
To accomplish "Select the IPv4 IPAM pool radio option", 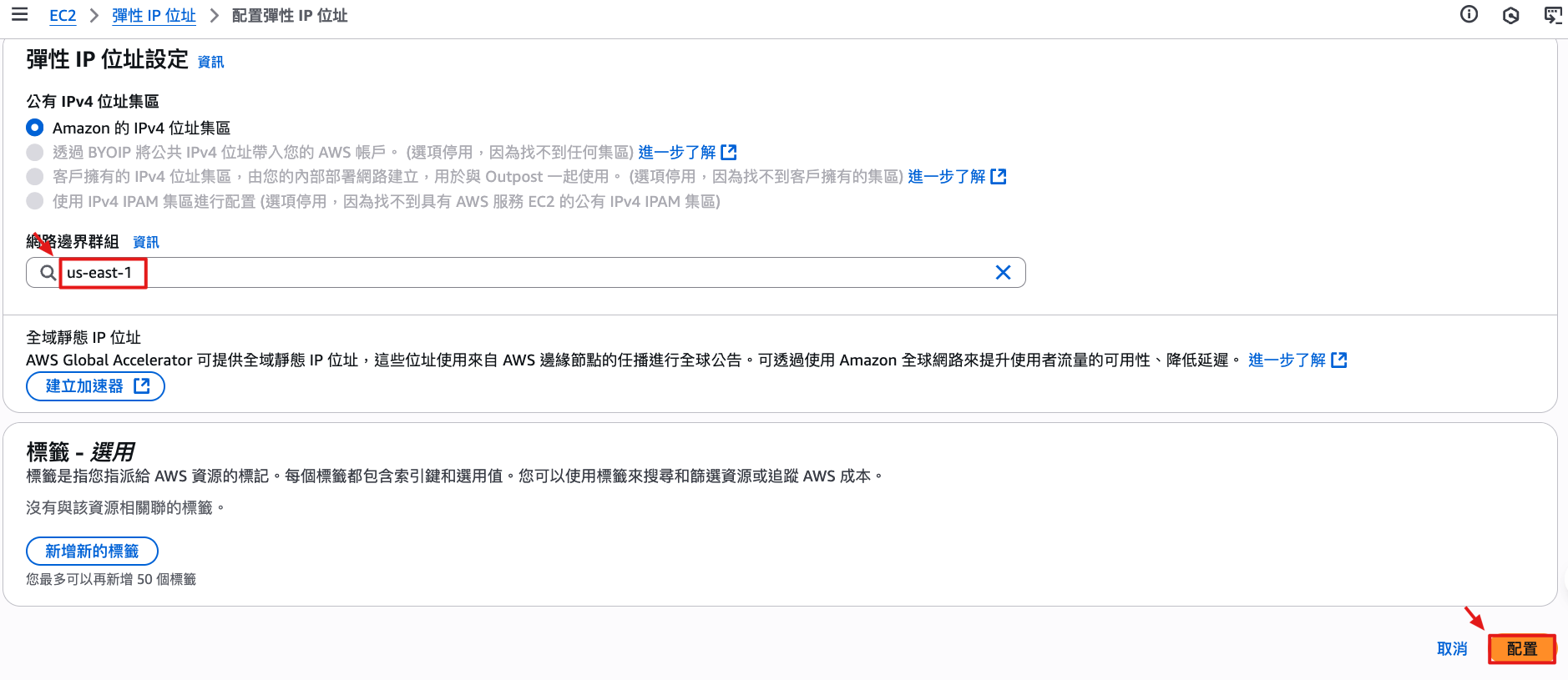I will (x=35, y=201).
